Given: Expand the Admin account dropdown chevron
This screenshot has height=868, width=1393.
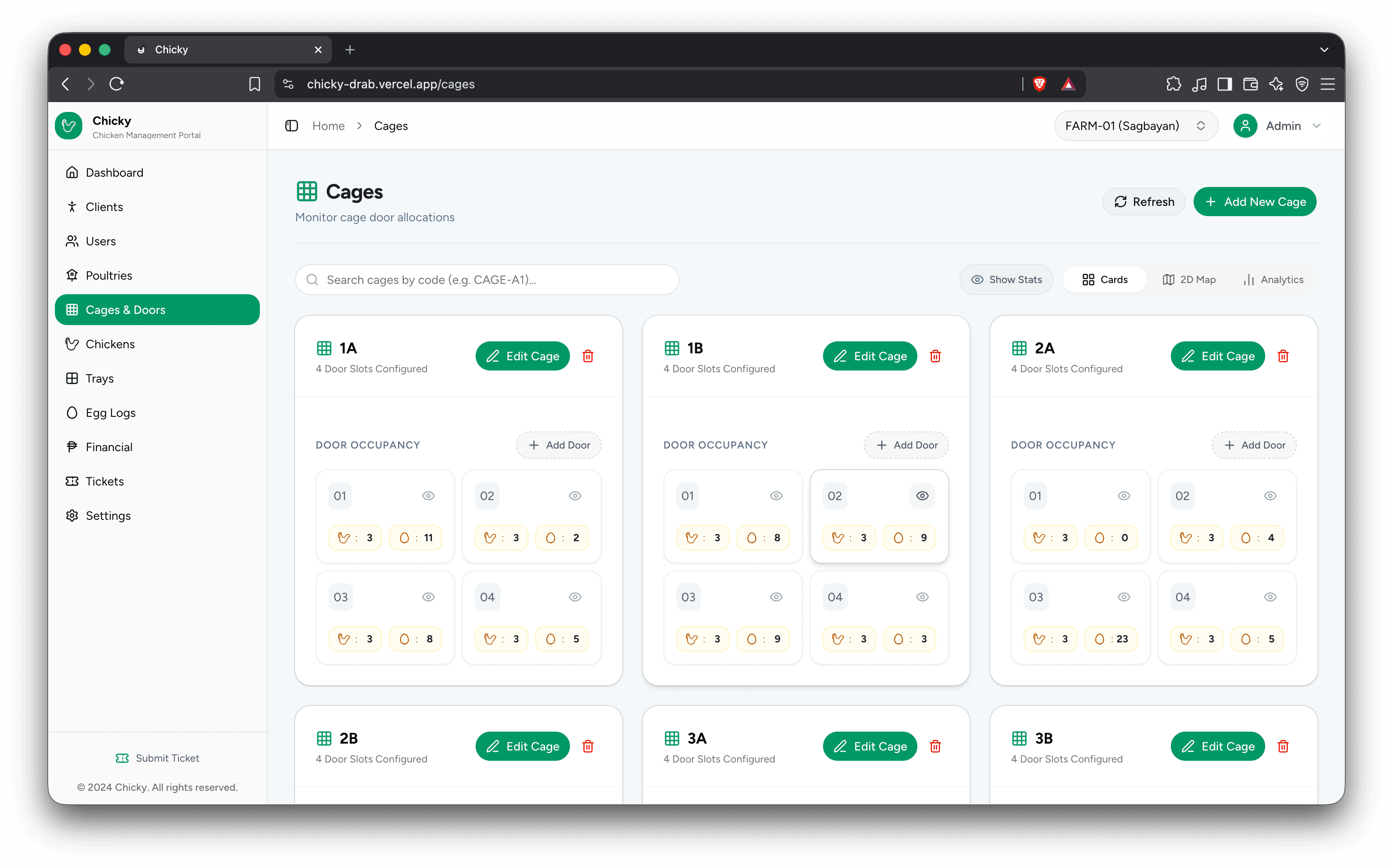Looking at the screenshot, I should pyautogui.click(x=1317, y=126).
